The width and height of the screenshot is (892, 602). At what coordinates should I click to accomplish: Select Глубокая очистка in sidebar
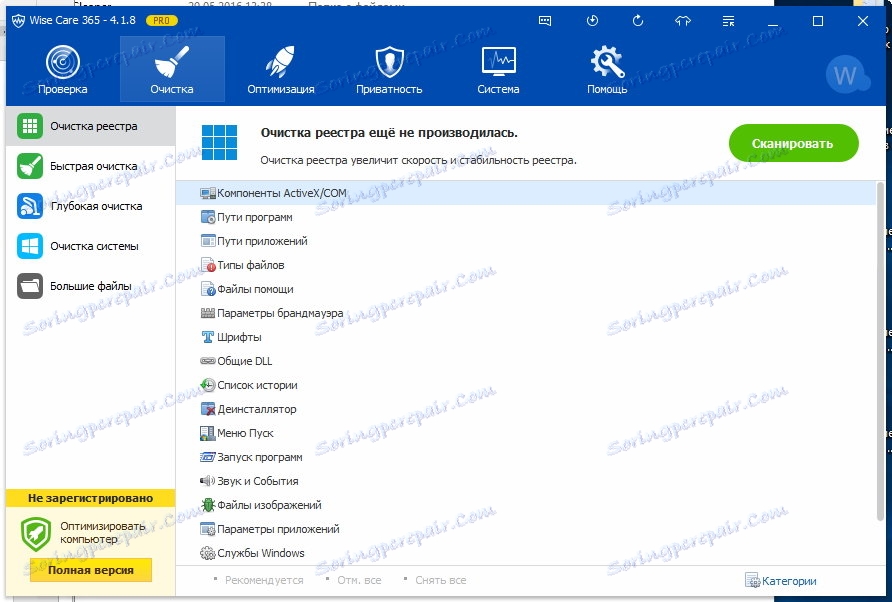90,206
